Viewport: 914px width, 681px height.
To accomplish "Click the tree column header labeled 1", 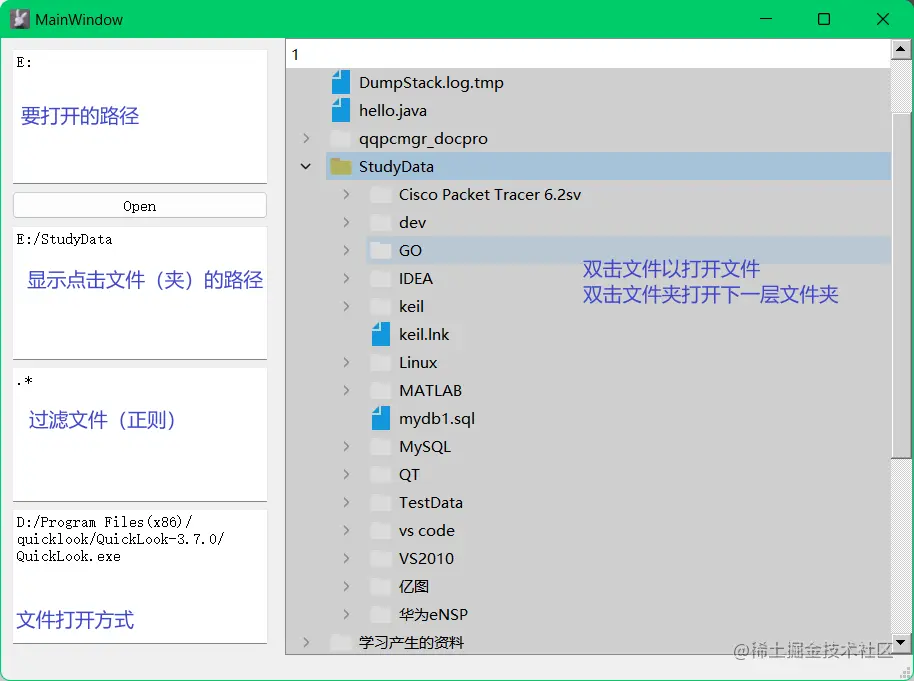I will pos(588,54).
